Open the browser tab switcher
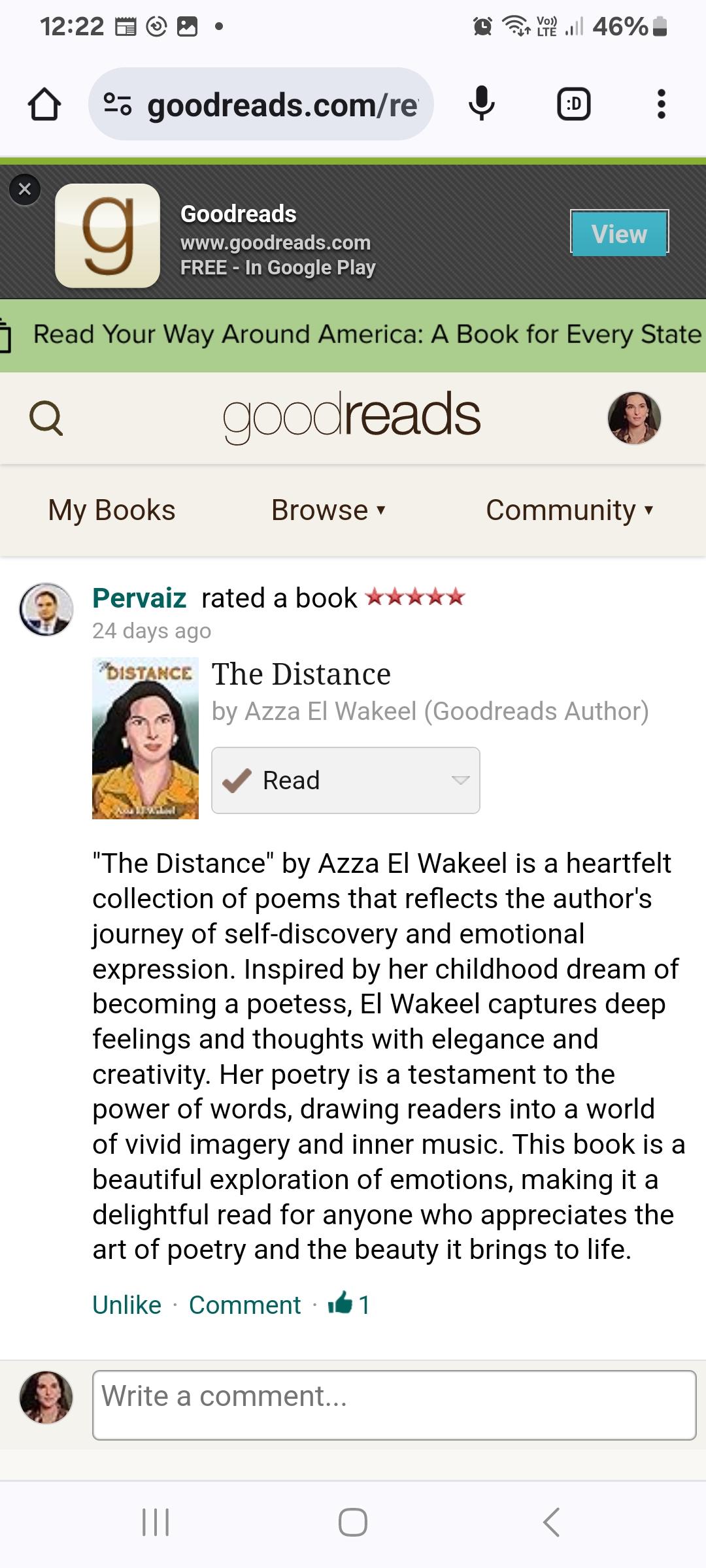 click(573, 105)
